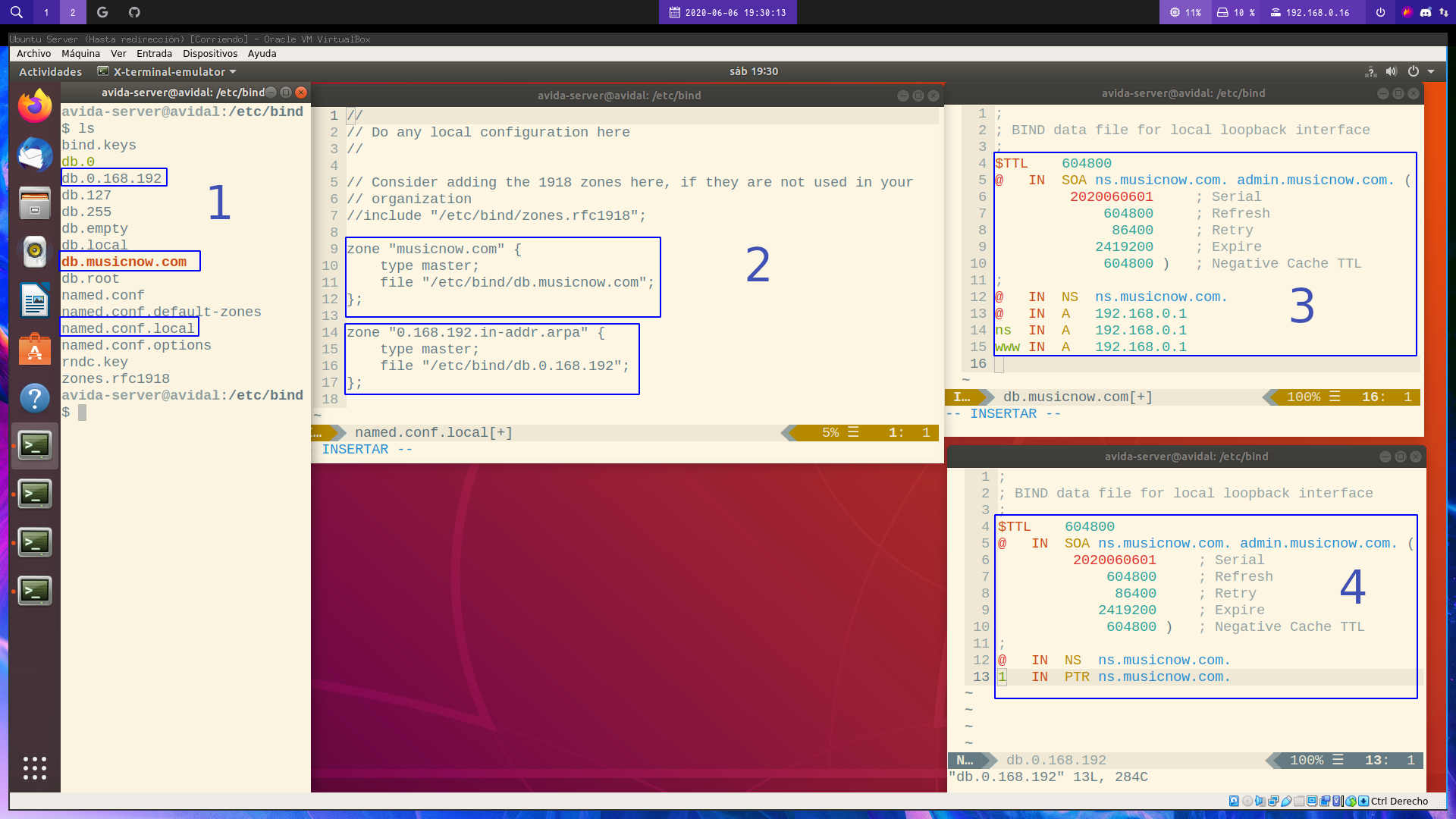Click zones.rfc1918 in the ls output

click(x=115, y=378)
